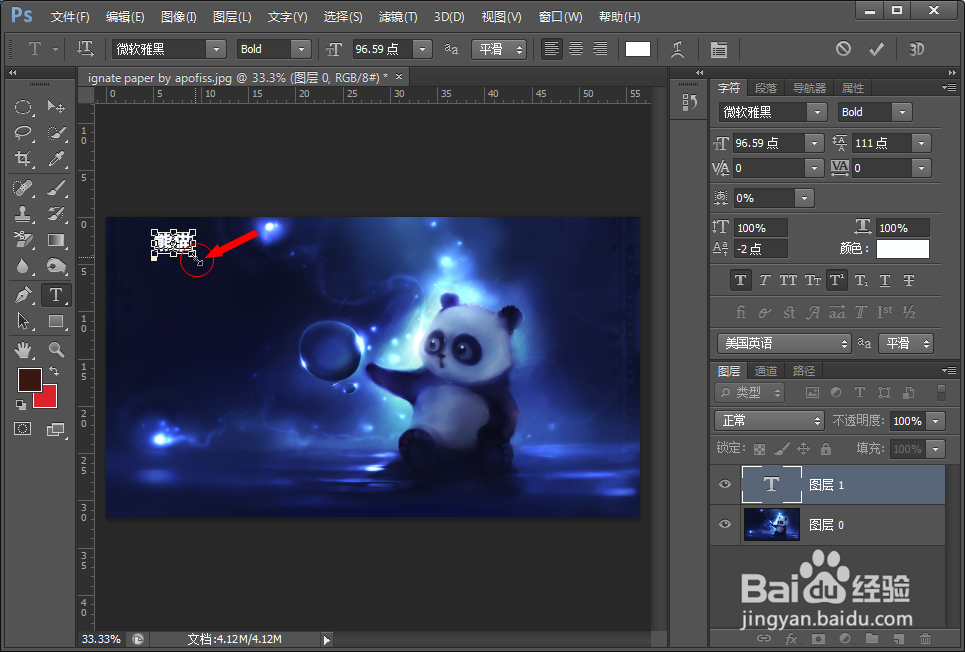The image size is (965, 652).
Task: Toggle Character and Paragraph panels
Action: click(718, 49)
